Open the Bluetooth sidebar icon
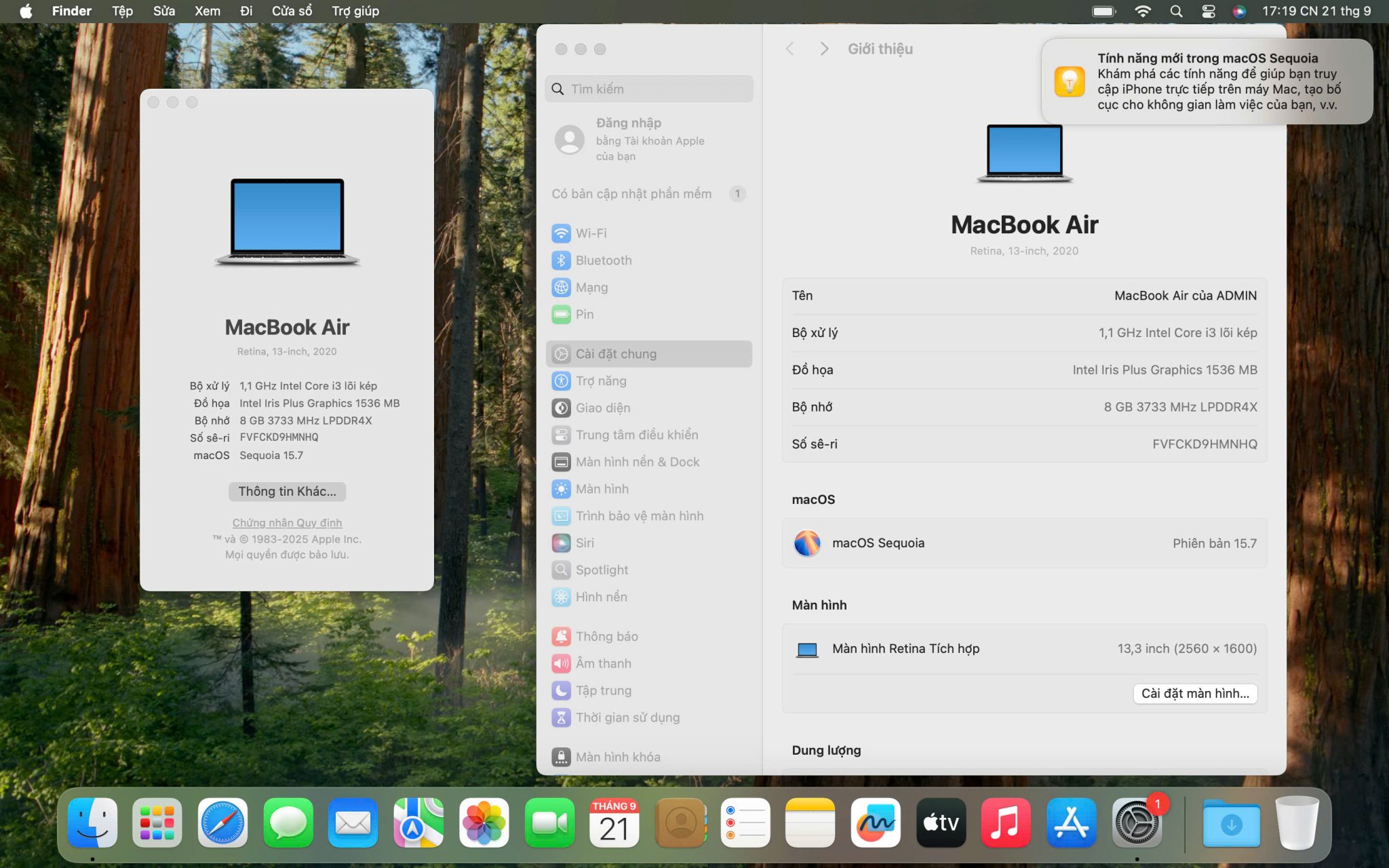1389x868 pixels. [x=561, y=260]
